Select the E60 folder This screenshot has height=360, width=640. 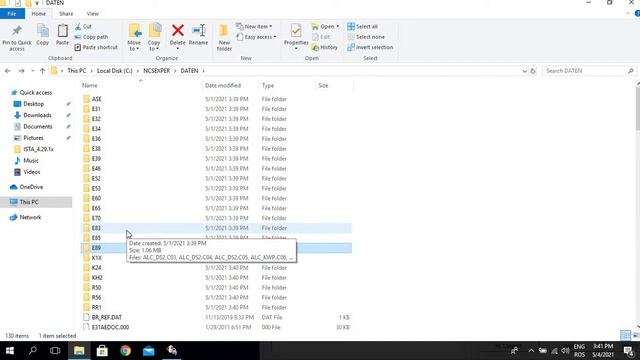pyautogui.click(x=216, y=198)
